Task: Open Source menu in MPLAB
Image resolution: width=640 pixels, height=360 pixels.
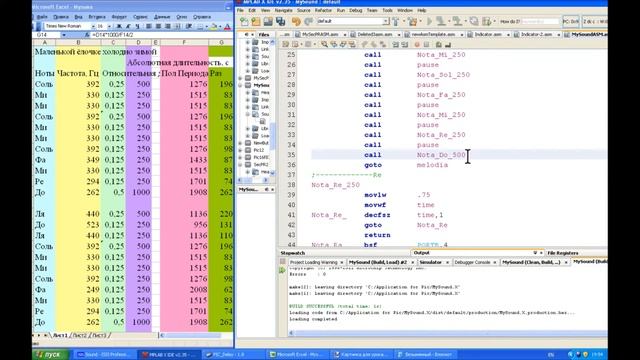Action: (304, 10)
